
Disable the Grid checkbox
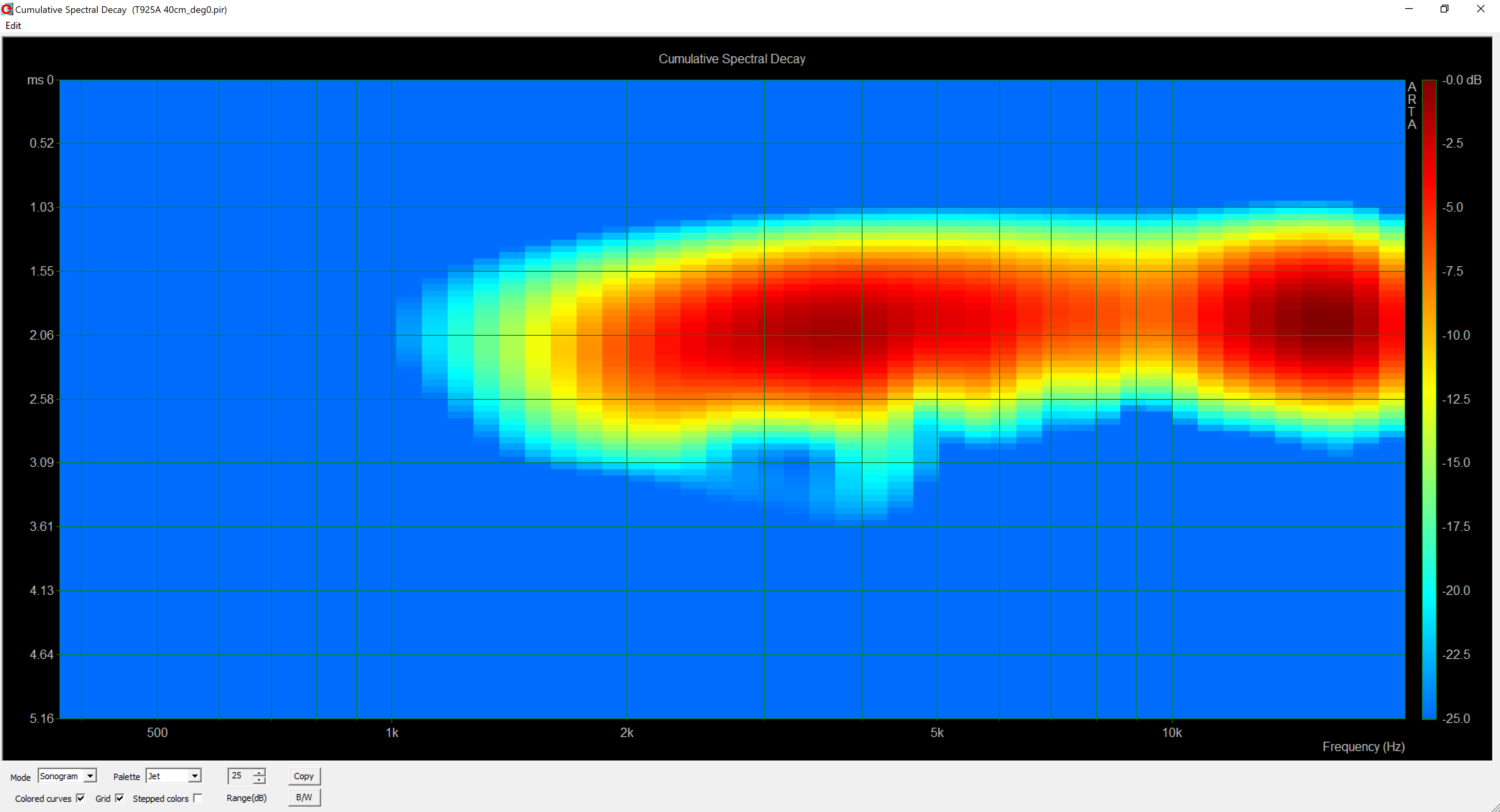120,798
